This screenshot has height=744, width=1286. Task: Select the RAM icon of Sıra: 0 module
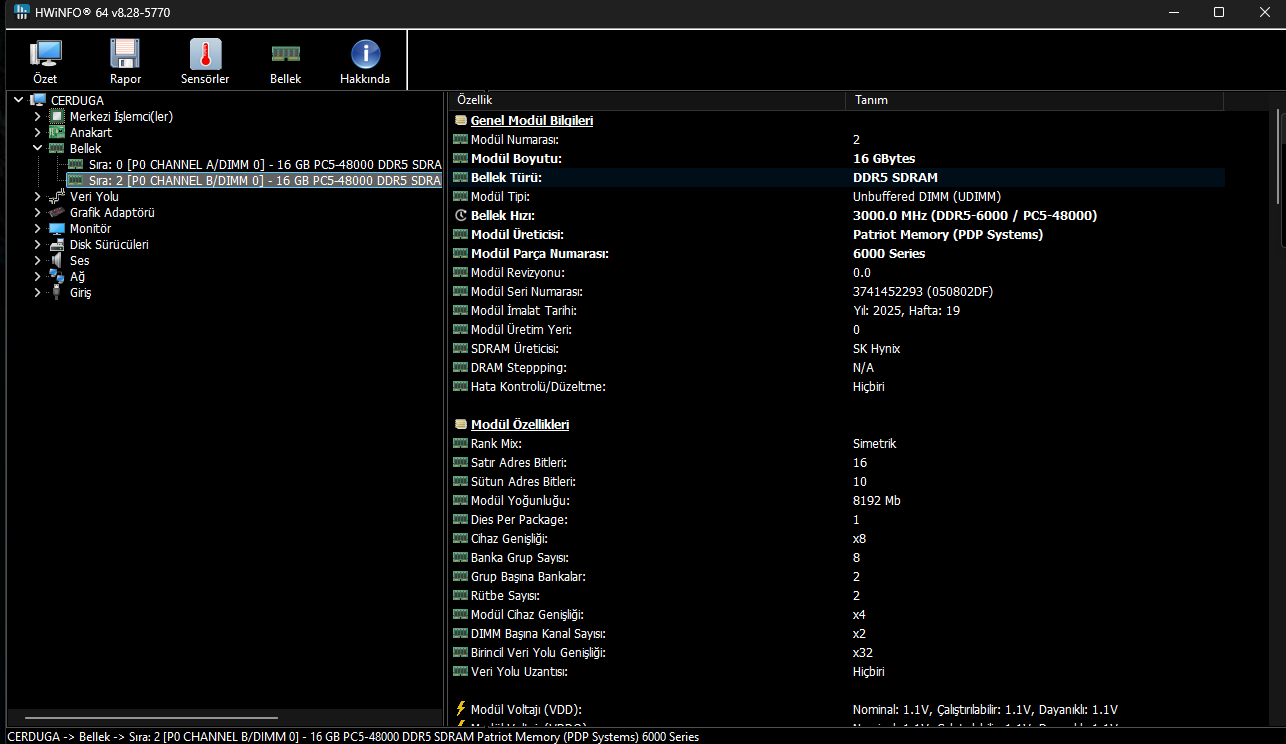pyautogui.click(x=76, y=164)
